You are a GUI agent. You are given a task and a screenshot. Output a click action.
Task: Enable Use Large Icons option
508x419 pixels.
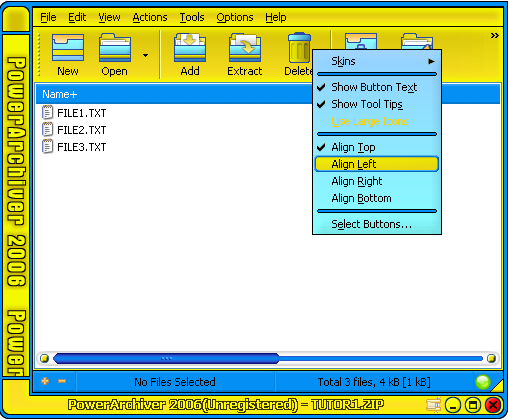[377, 121]
